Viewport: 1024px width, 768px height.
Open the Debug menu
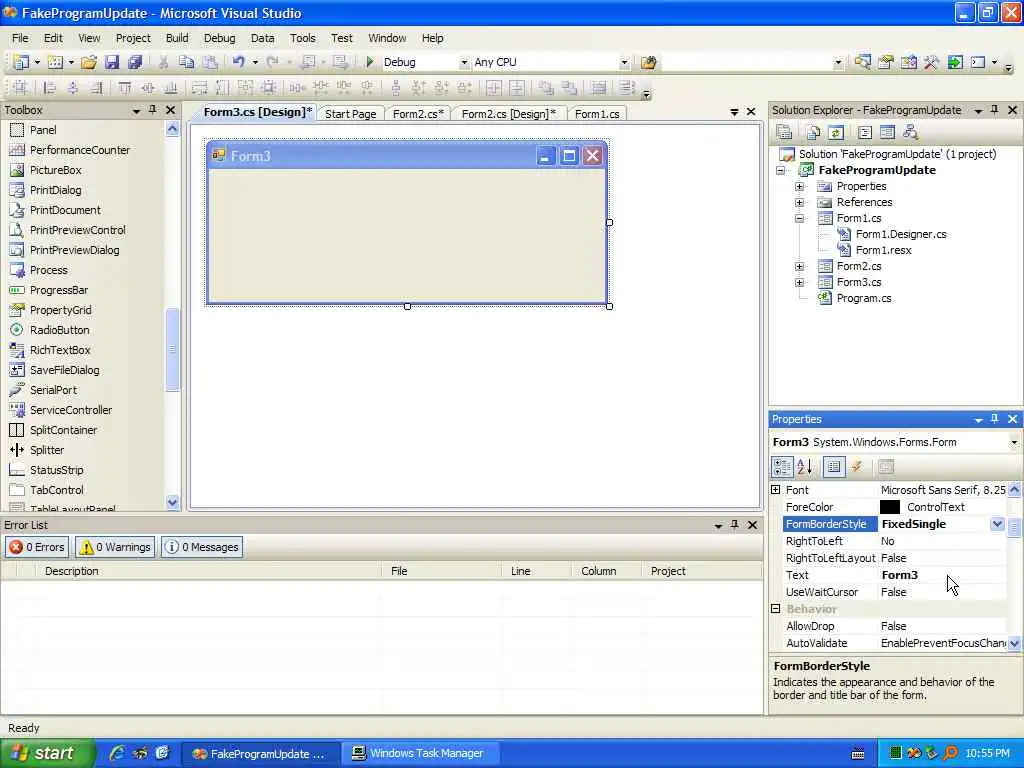pyautogui.click(x=219, y=38)
